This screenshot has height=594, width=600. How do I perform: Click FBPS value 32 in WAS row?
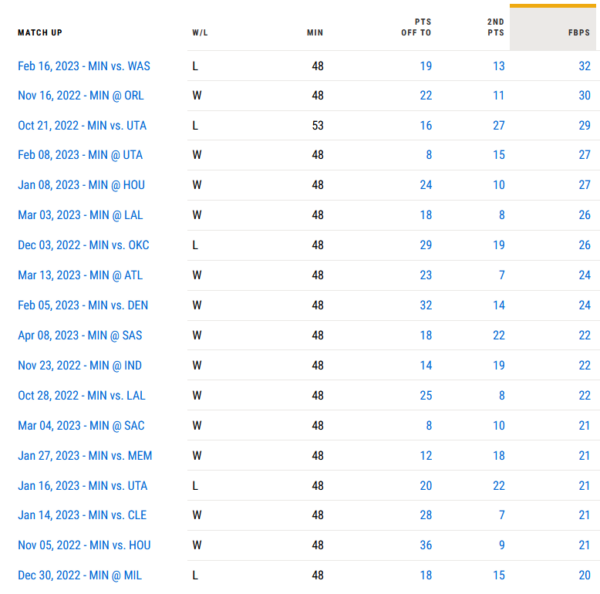584,66
